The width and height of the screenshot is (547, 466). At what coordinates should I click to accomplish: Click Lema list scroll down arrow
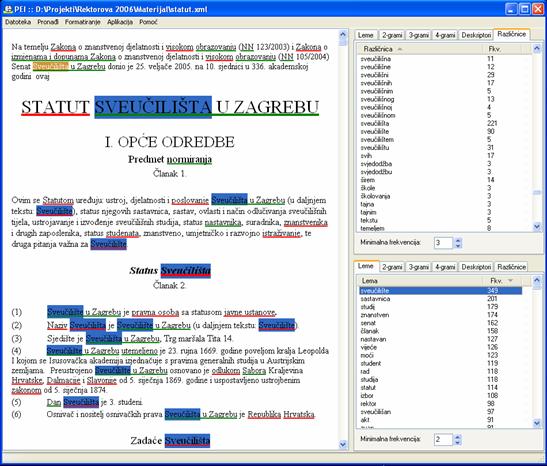(537, 423)
